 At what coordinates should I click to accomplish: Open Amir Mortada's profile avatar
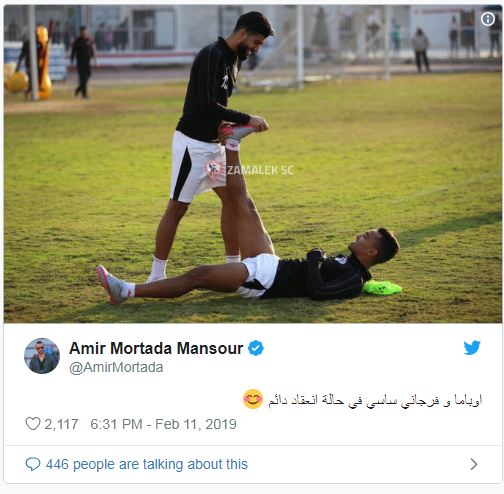click(x=42, y=356)
